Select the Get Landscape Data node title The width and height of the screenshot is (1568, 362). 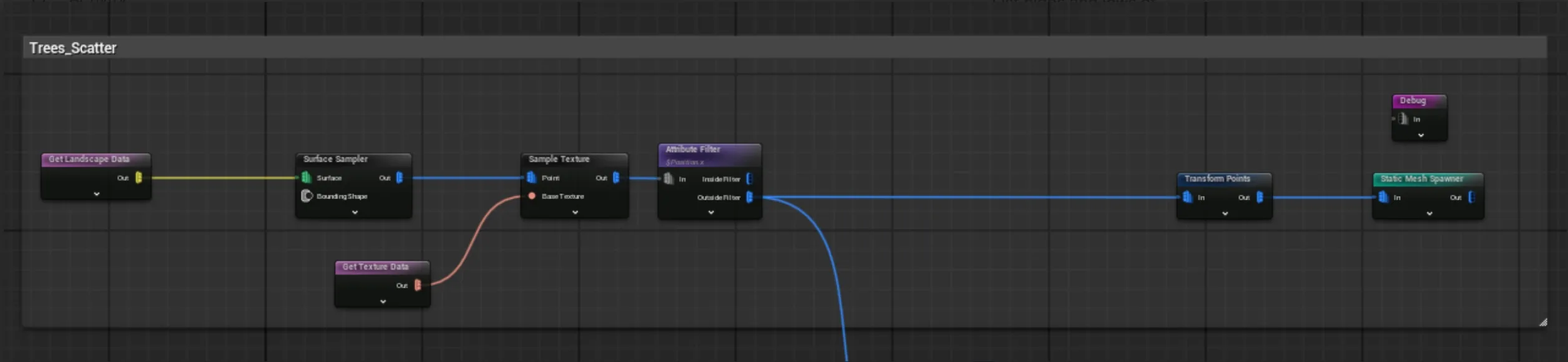[89, 159]
